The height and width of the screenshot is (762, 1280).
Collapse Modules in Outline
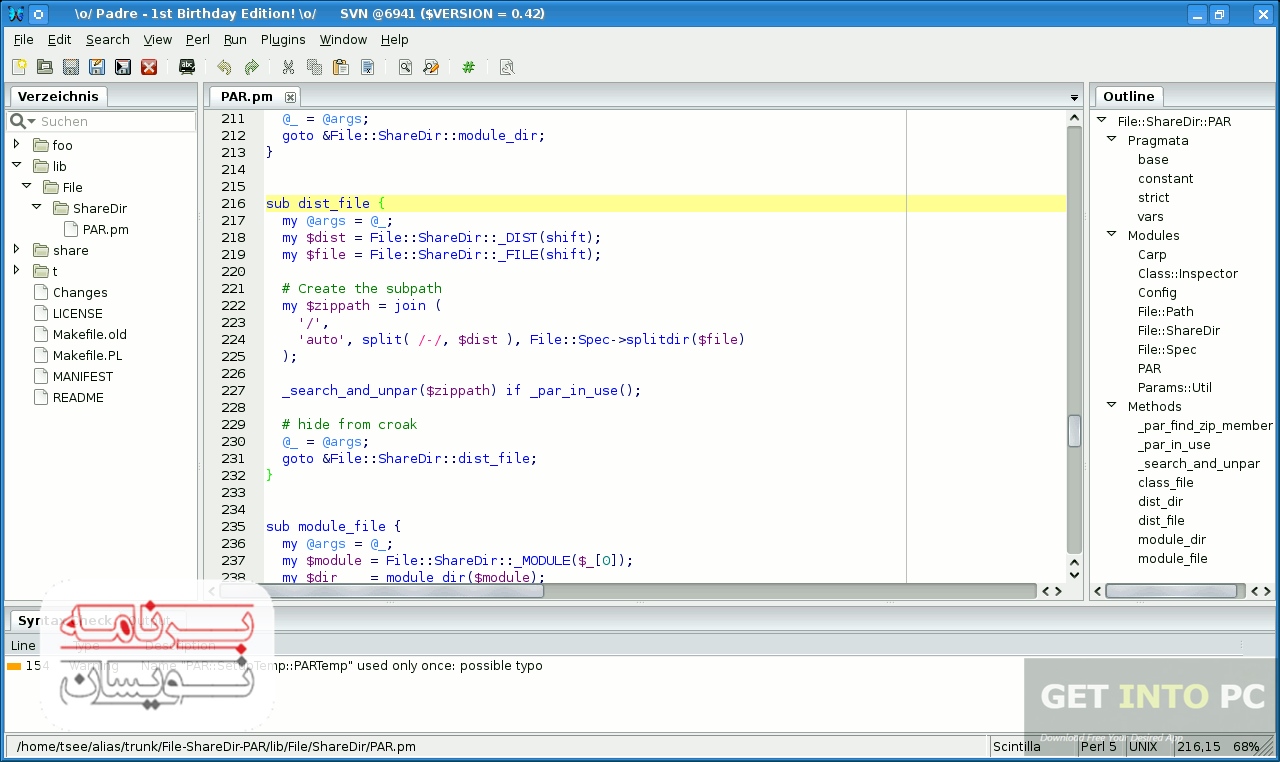[1111, 235]
